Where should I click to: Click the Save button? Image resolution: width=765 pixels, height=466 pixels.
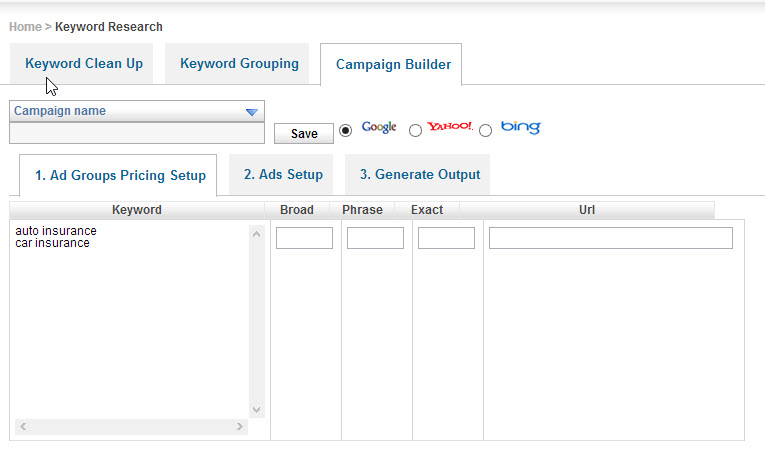(304, 133)
